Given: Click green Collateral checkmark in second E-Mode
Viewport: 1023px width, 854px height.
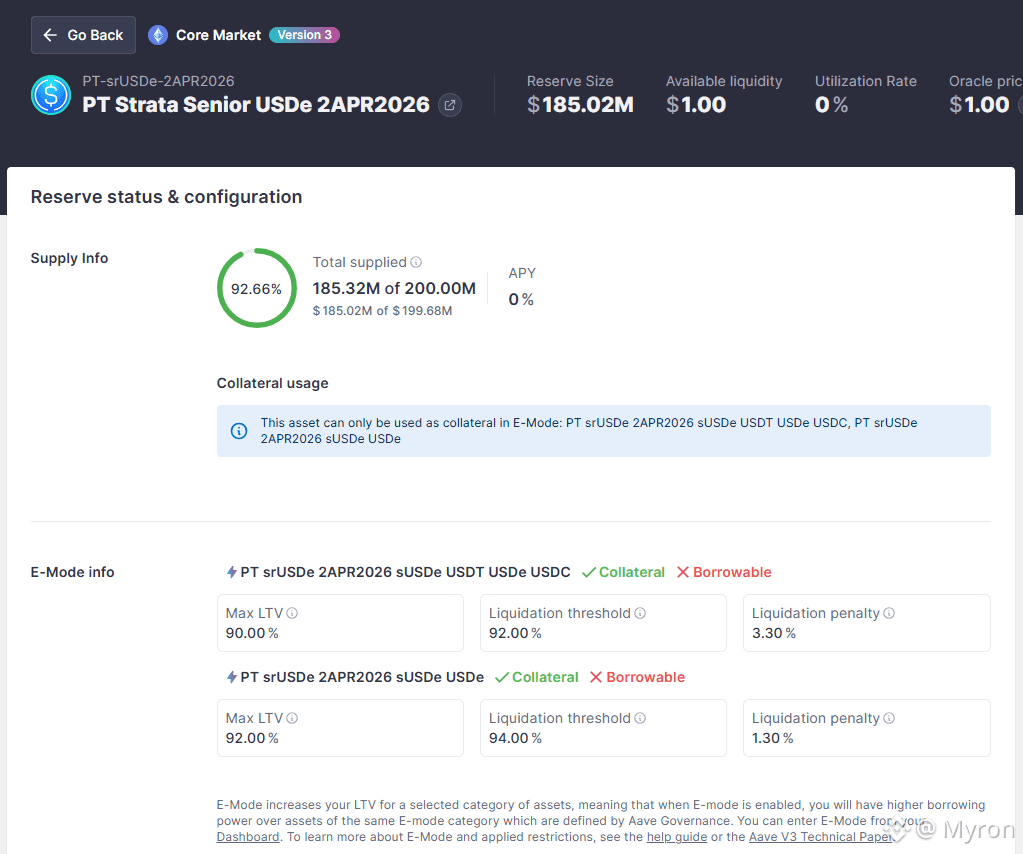Looking at the screenshot, I should coord(502,677).
